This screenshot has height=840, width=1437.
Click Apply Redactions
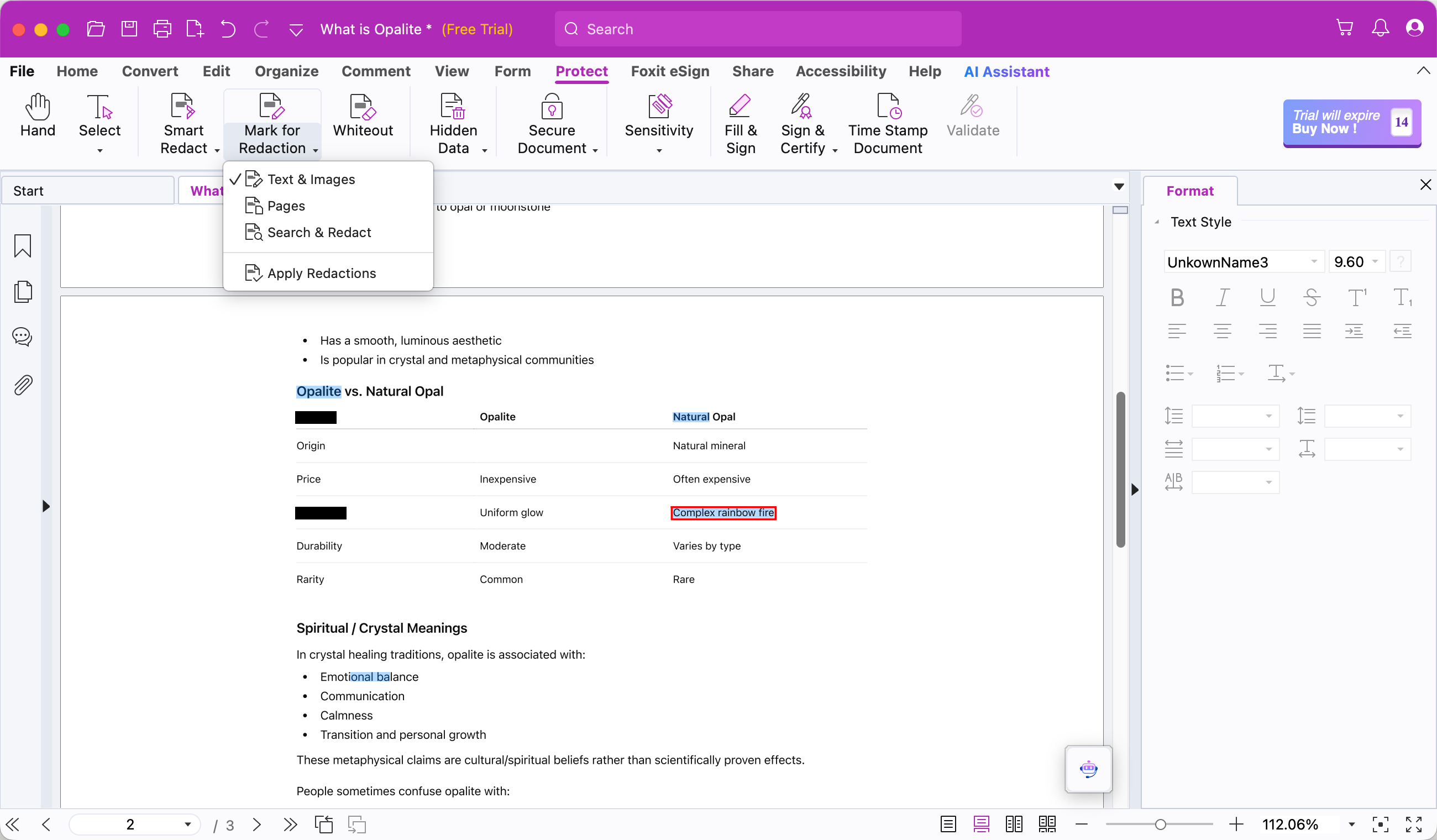(328, 273)
